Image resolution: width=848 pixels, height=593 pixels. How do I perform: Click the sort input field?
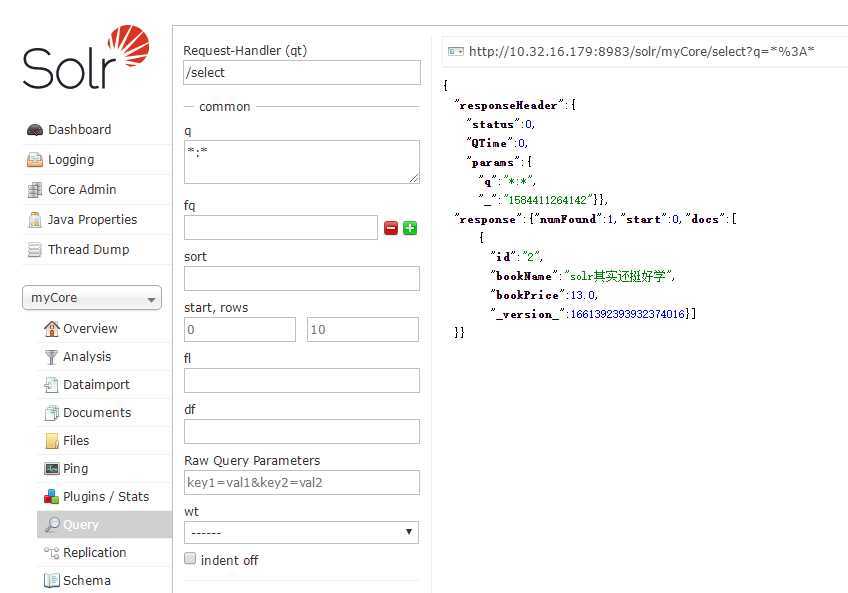click(302, 279)
